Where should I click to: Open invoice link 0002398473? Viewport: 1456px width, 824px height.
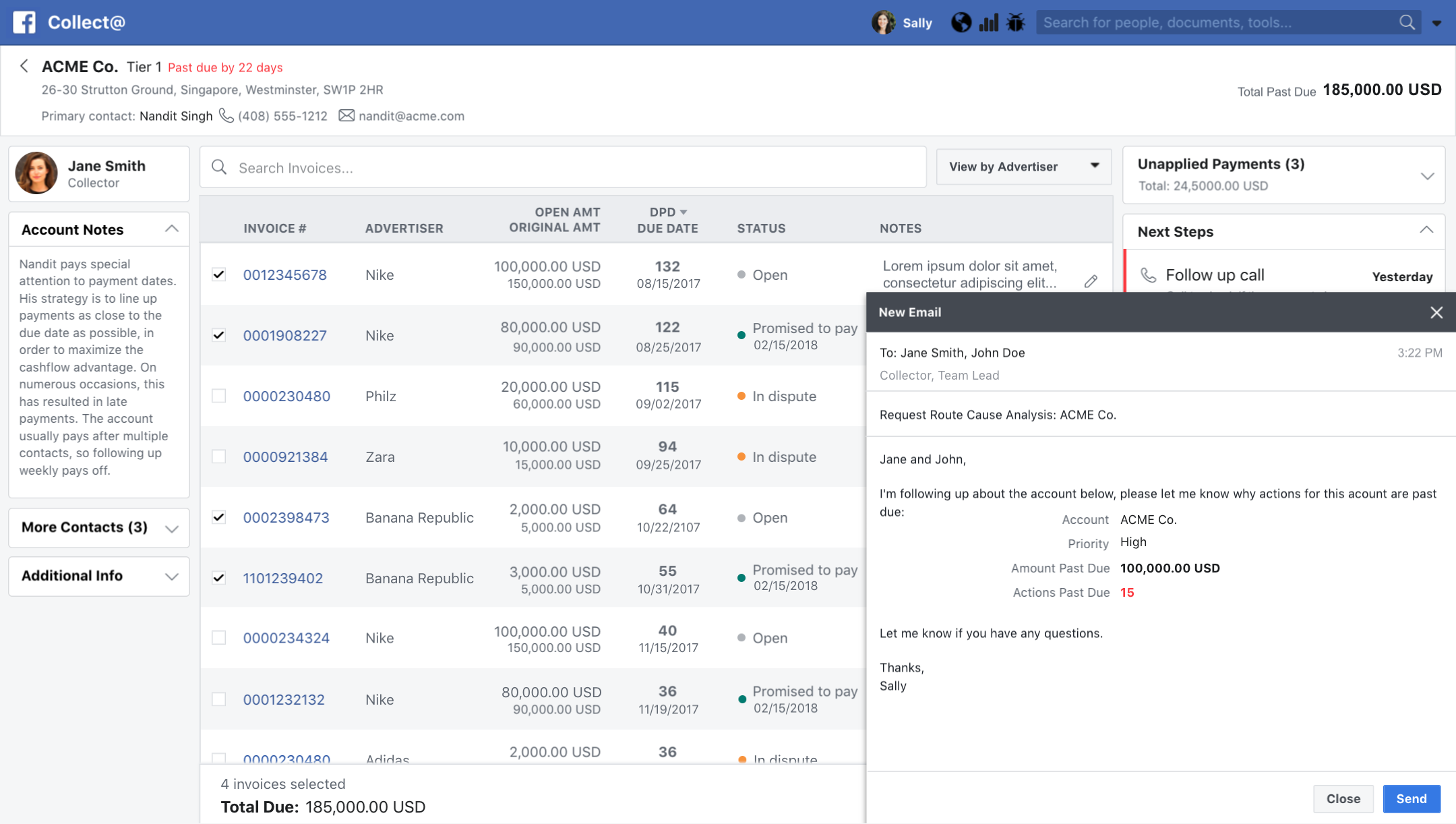(x=286, y=517)
